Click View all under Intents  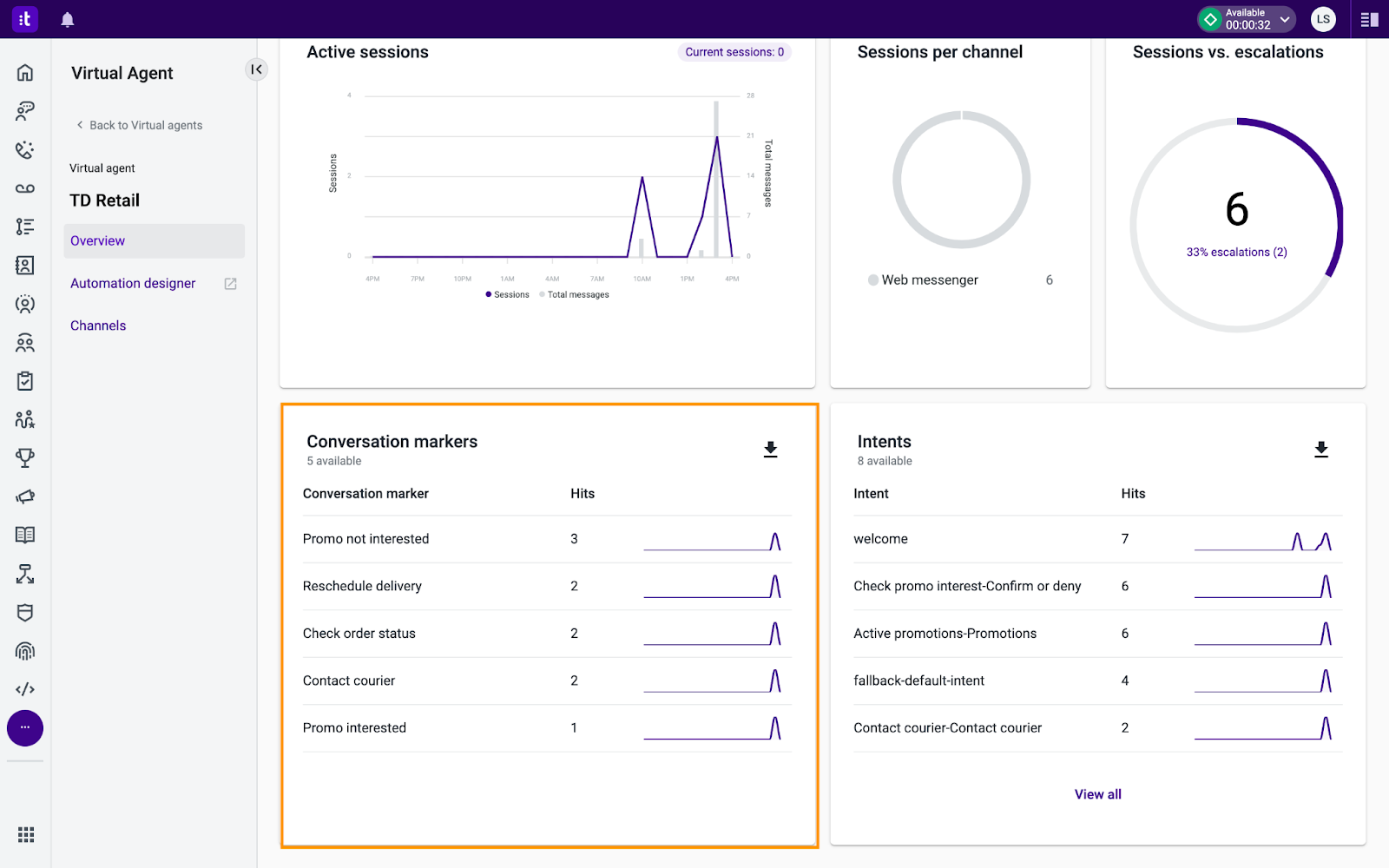click(x=1097, y=793)
